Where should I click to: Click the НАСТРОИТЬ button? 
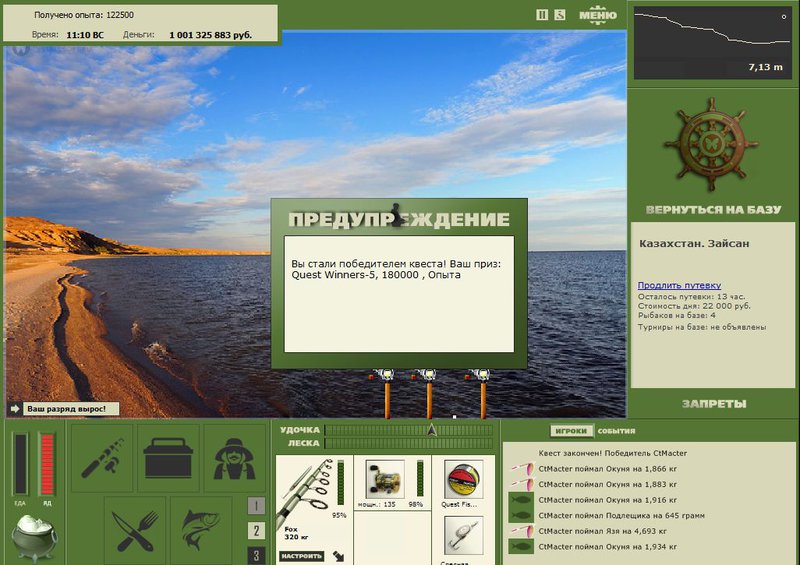point(302,556)
